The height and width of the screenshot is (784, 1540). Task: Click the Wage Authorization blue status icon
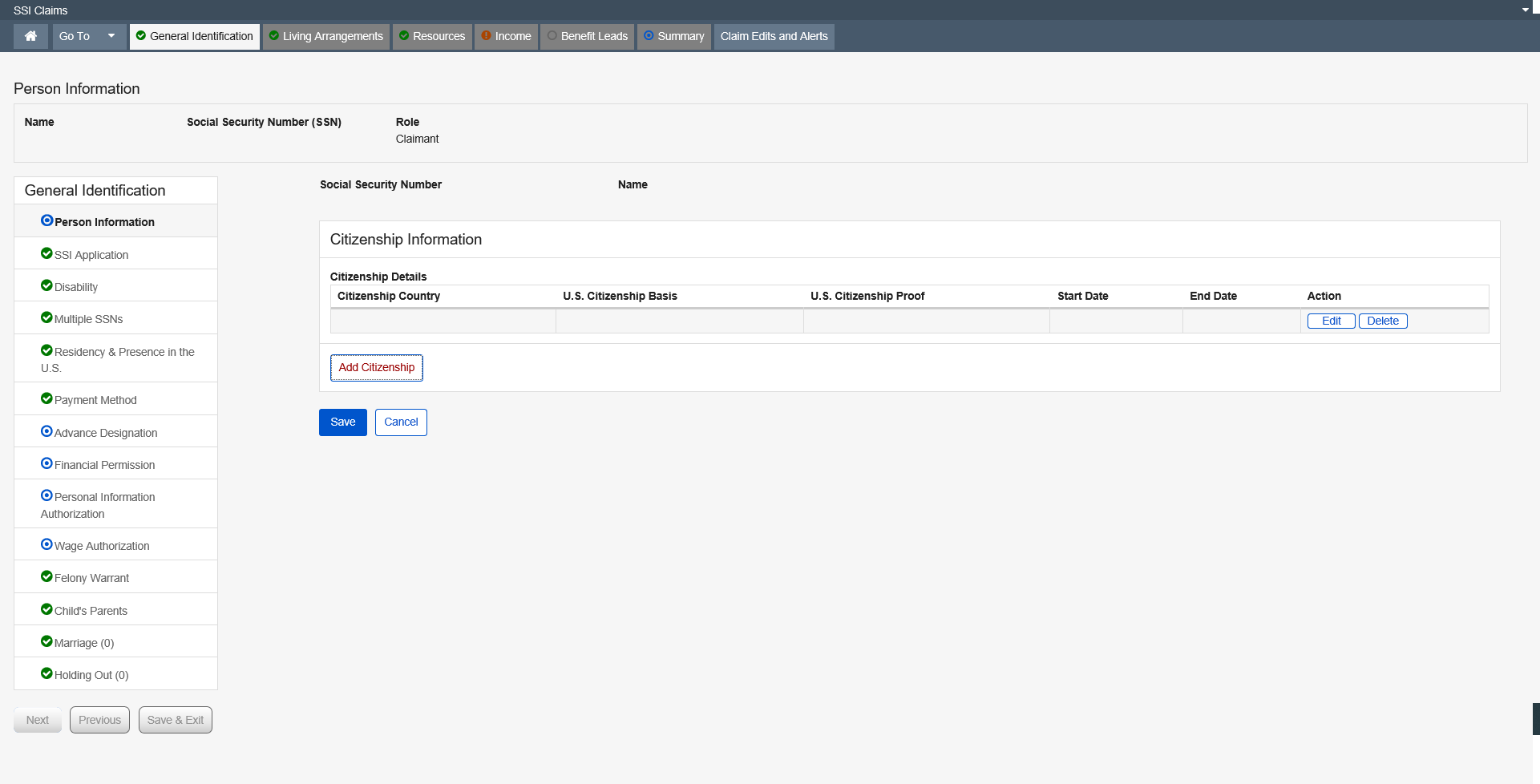[46, 544]
